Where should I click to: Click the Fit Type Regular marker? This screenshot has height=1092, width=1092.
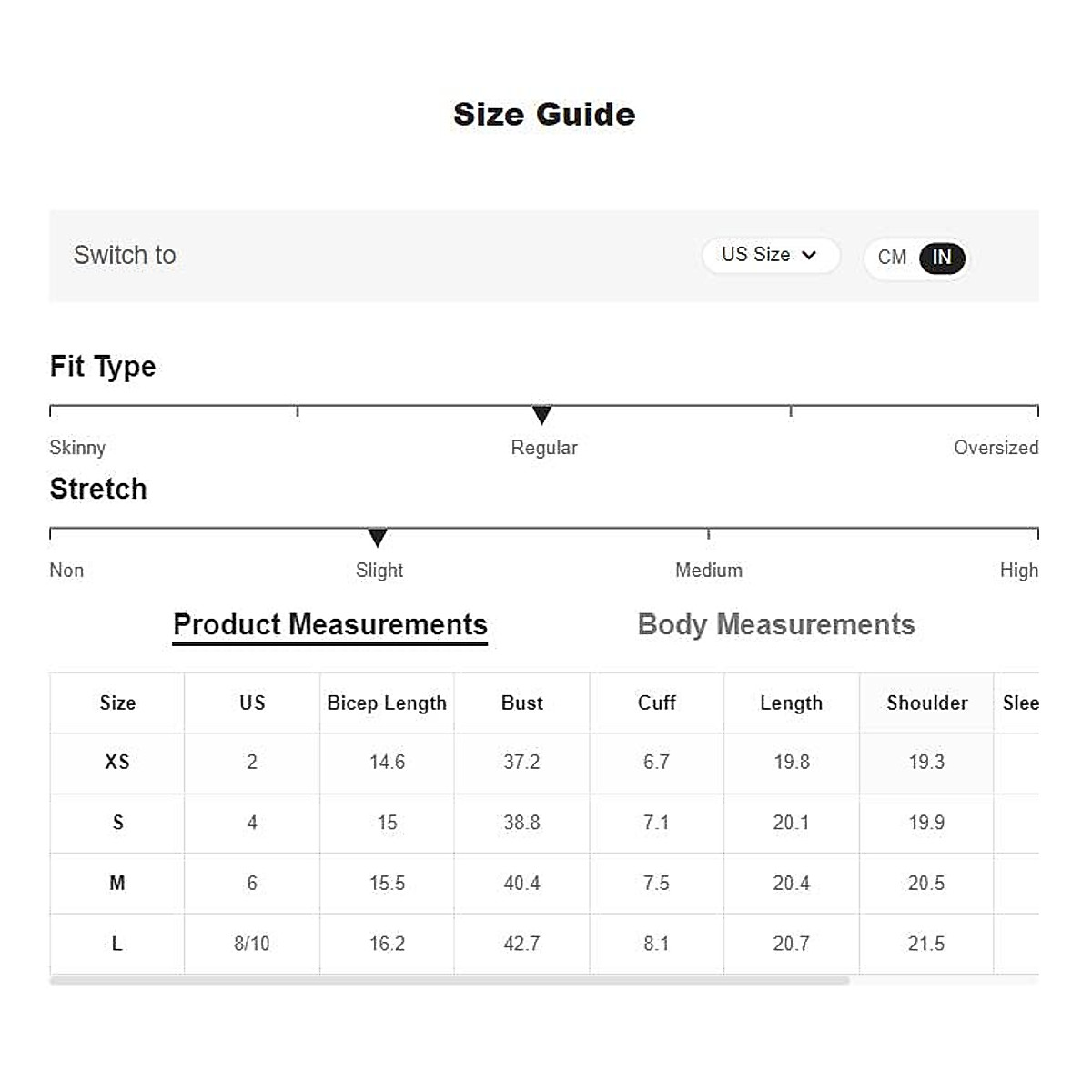(x=542, y=415)
